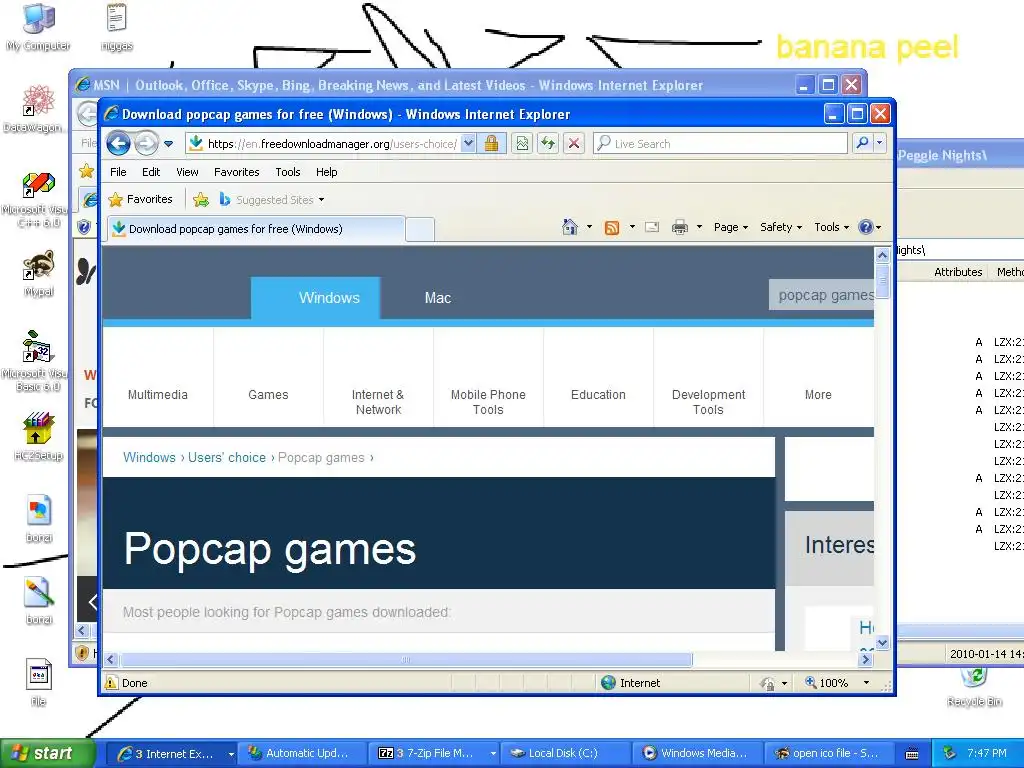Open search provider options dropdown

coord(880,143)
